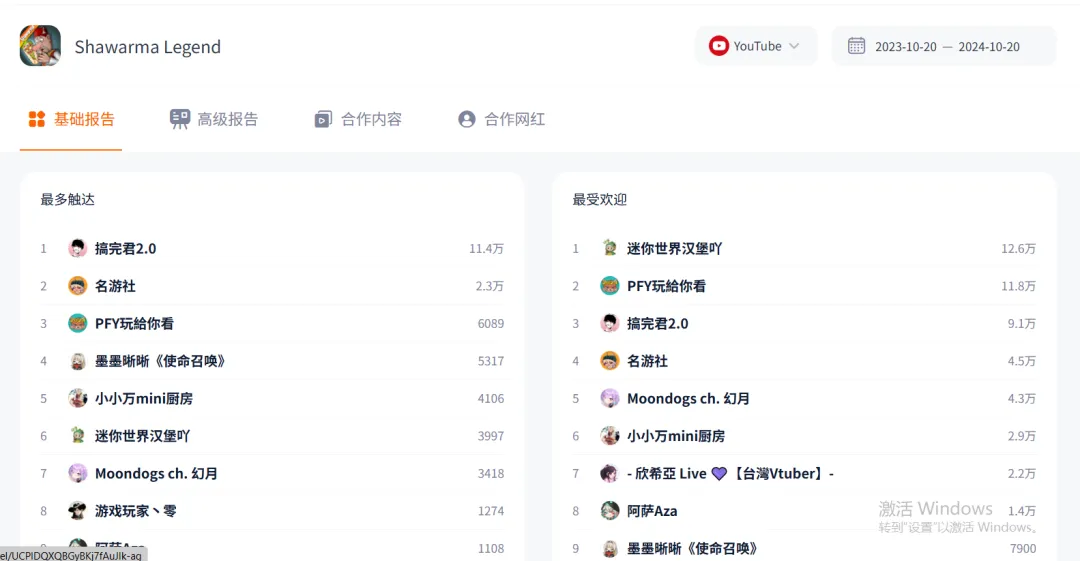Open 阿萨Aza name in 最受欢迎

[x=652, y=511]
